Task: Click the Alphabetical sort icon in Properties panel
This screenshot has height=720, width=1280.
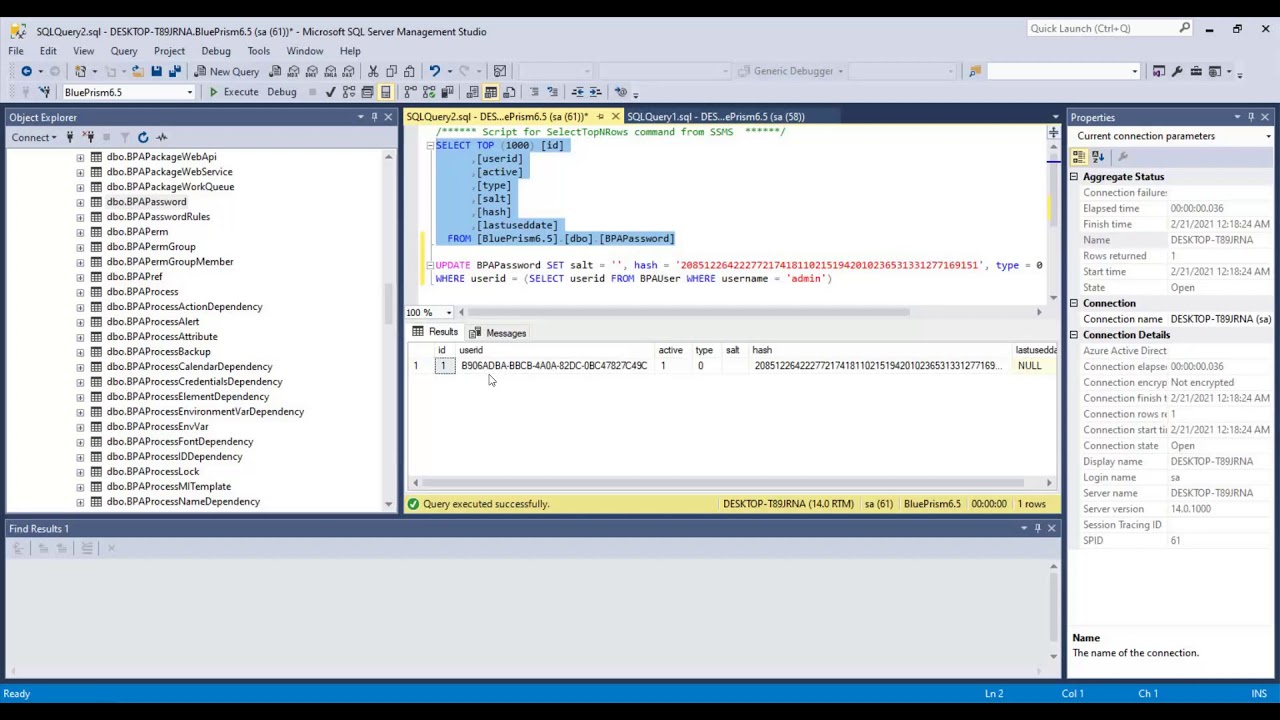Action: click(1097, 157)
